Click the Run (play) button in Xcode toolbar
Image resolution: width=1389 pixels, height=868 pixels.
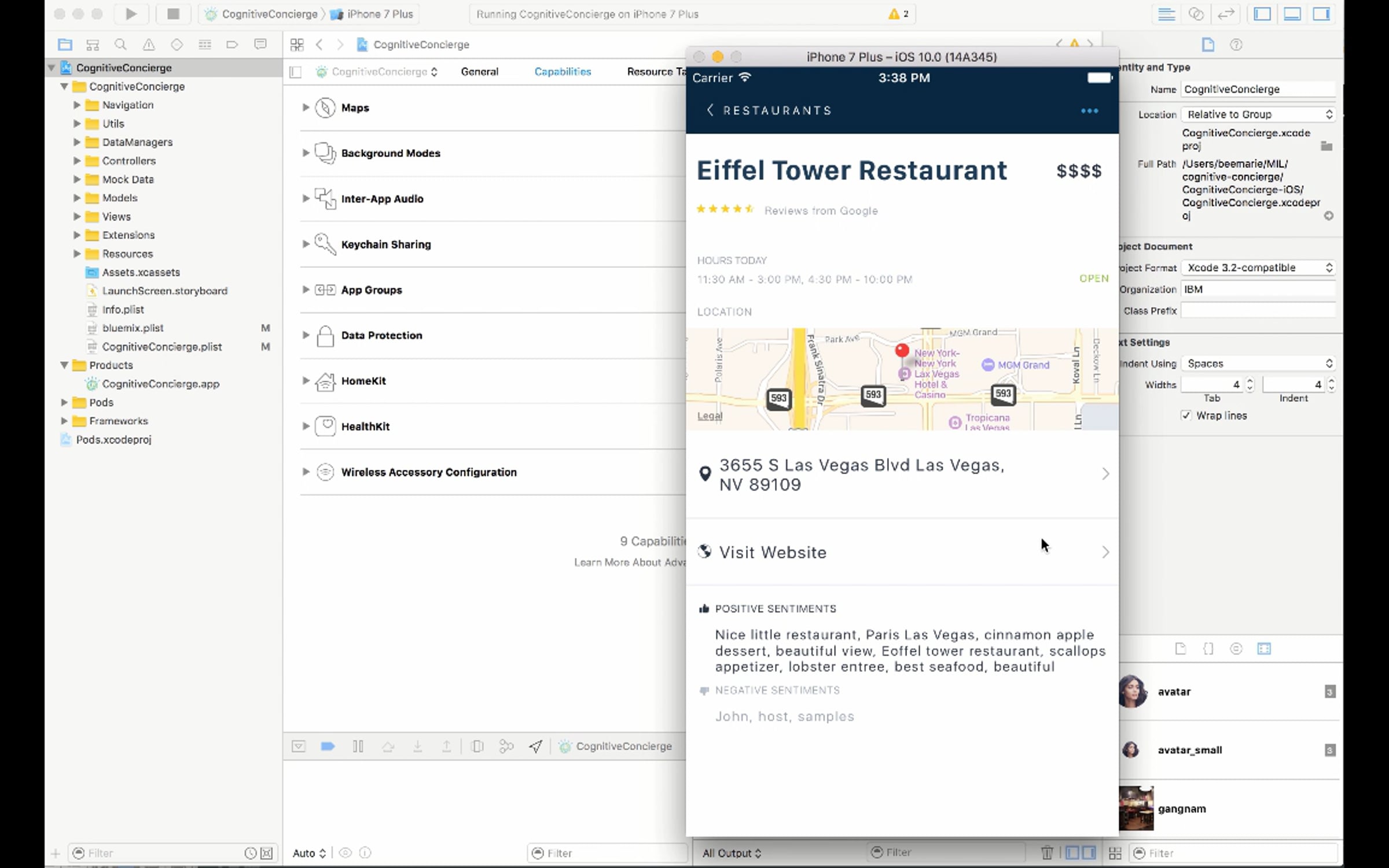pyautogui.click(x=131, y=14)
